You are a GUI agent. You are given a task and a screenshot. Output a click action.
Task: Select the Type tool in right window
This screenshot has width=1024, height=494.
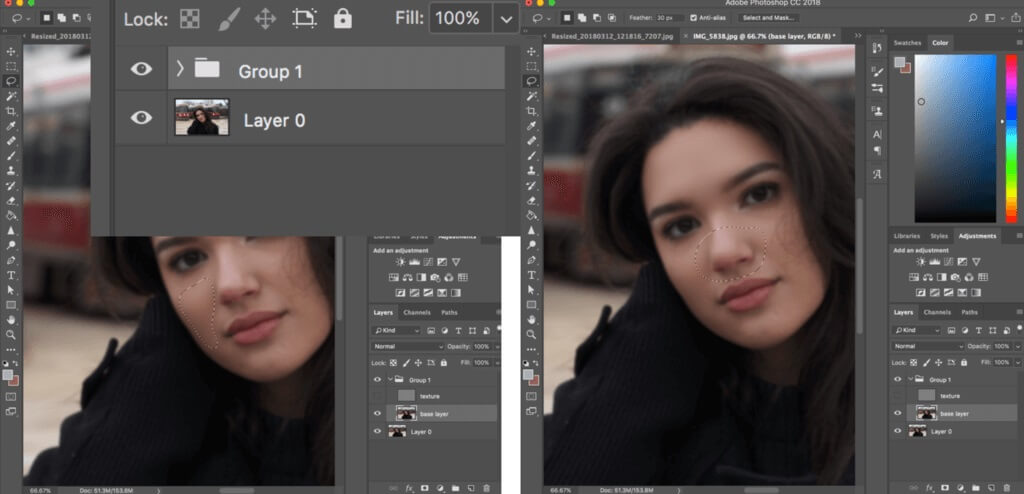[532, 274]
